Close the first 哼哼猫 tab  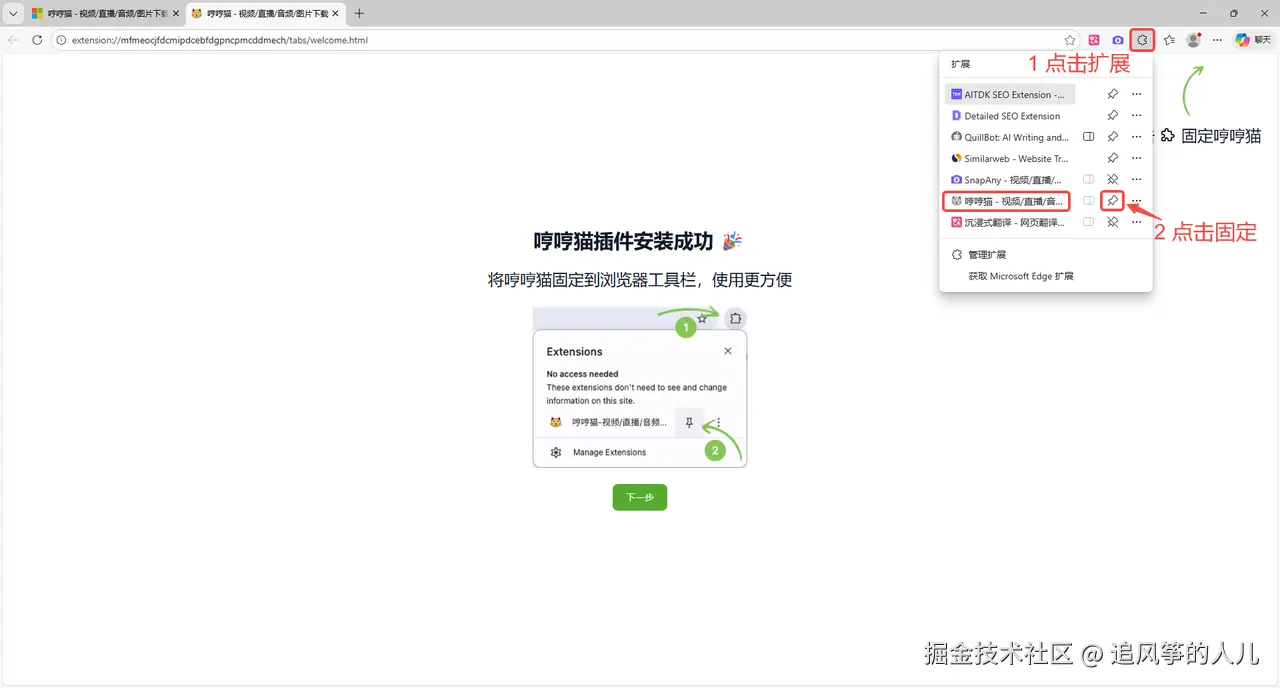(x=176, y=14)
